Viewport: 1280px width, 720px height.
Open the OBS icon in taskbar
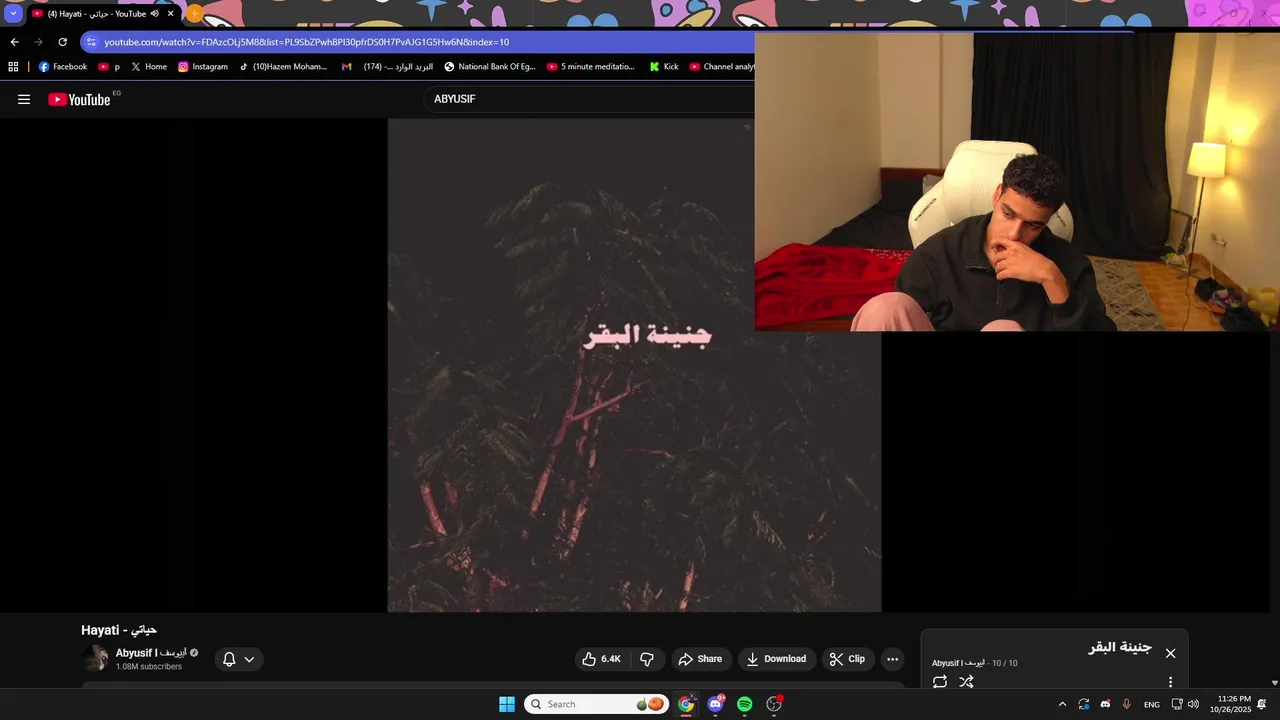click(x=774, y=704)
